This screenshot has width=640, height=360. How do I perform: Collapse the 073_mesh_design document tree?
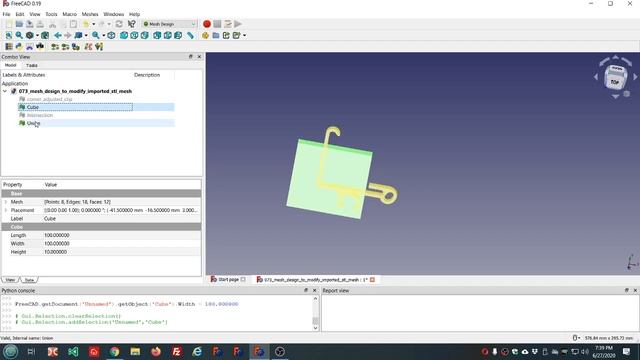coord(5,91)
